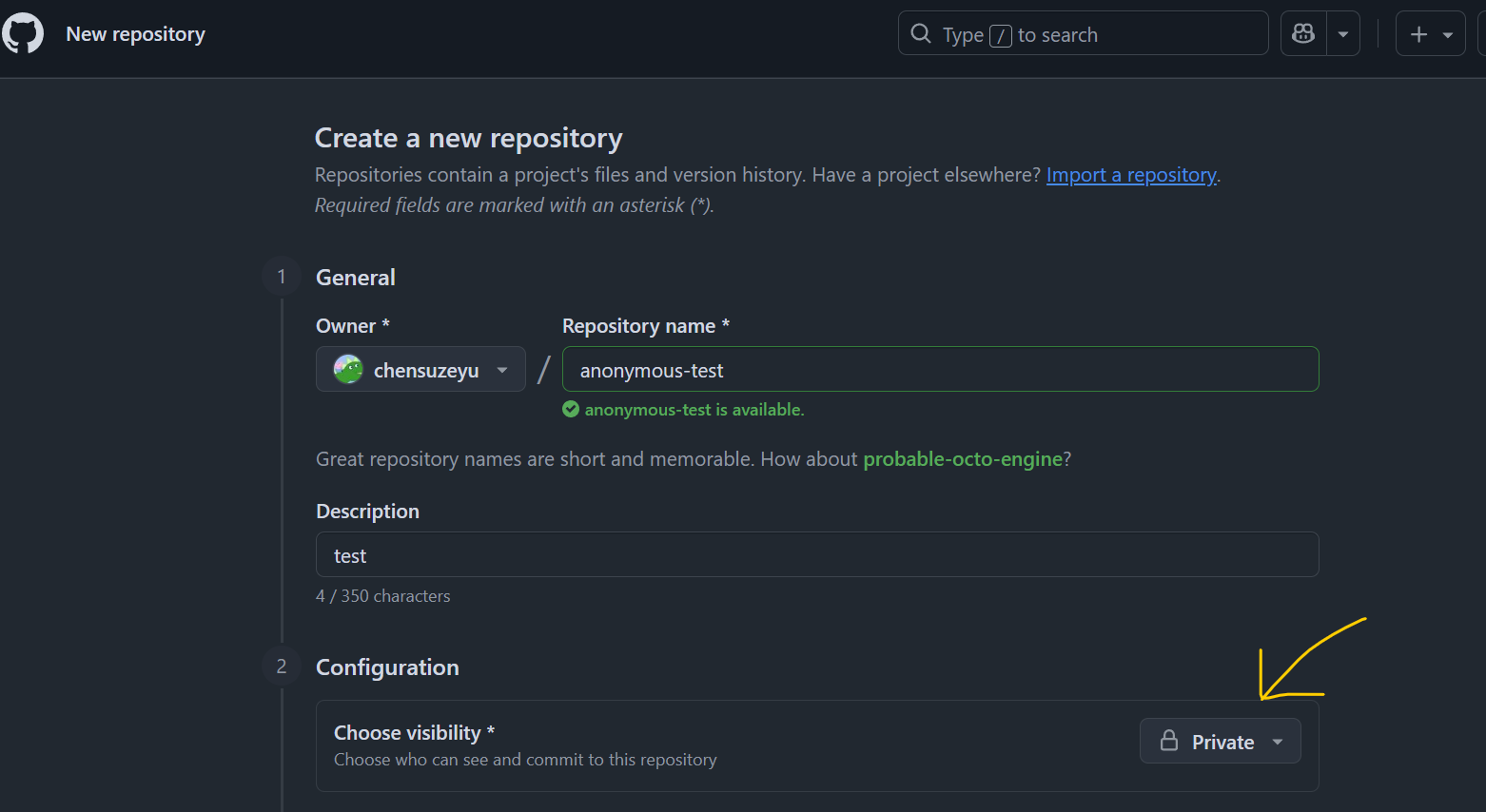Click the lock icon on the Private button

pyautogui.click(x=1170, y=741)
